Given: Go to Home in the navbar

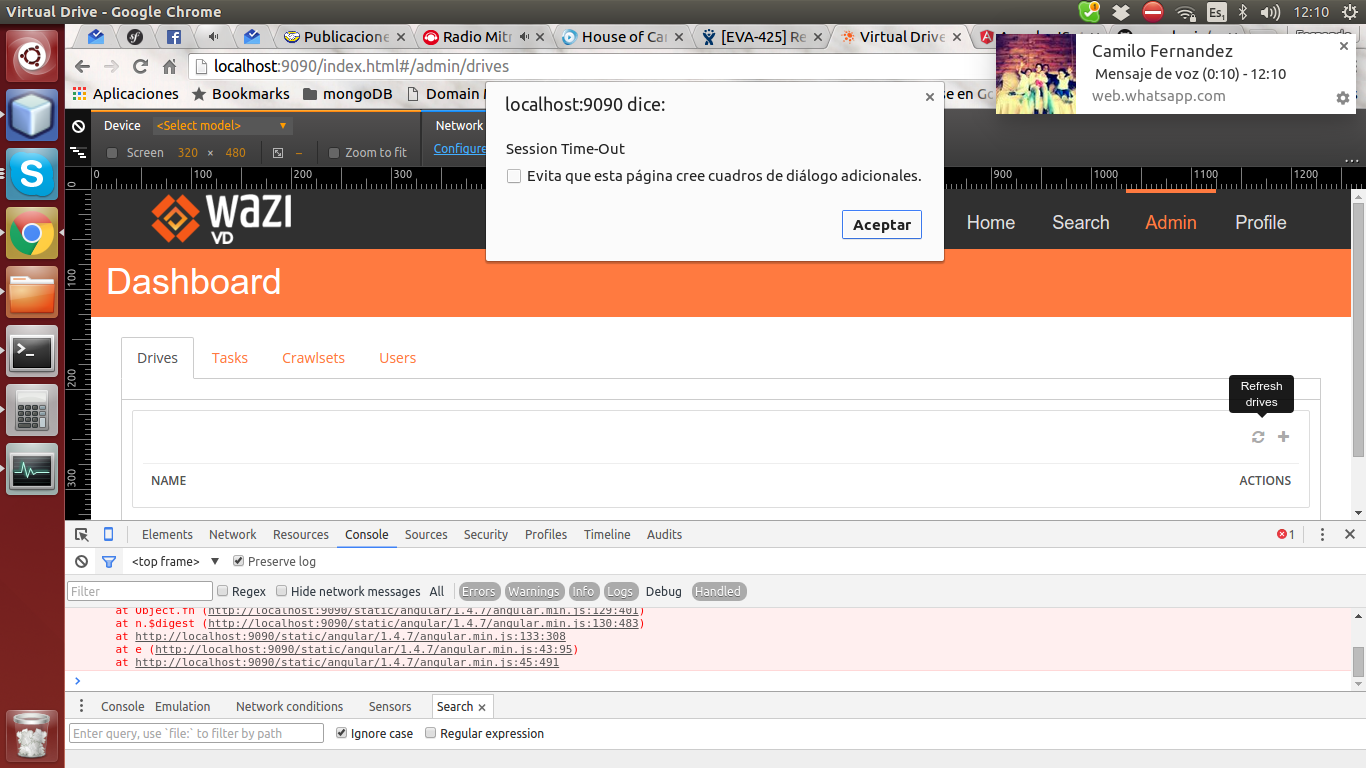Looking at the screenshot, I should [991, 223].
